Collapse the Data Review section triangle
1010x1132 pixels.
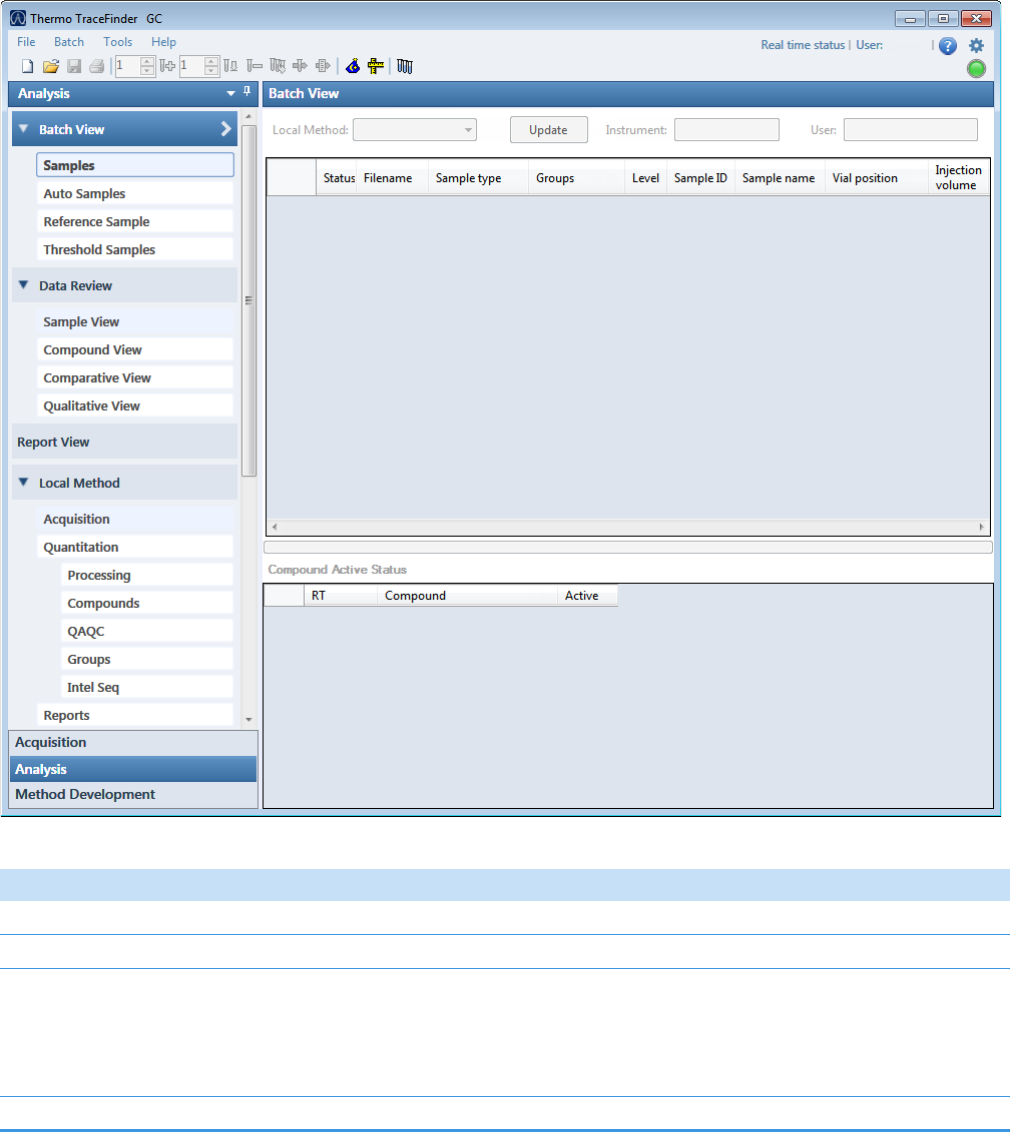click(24, 285)
